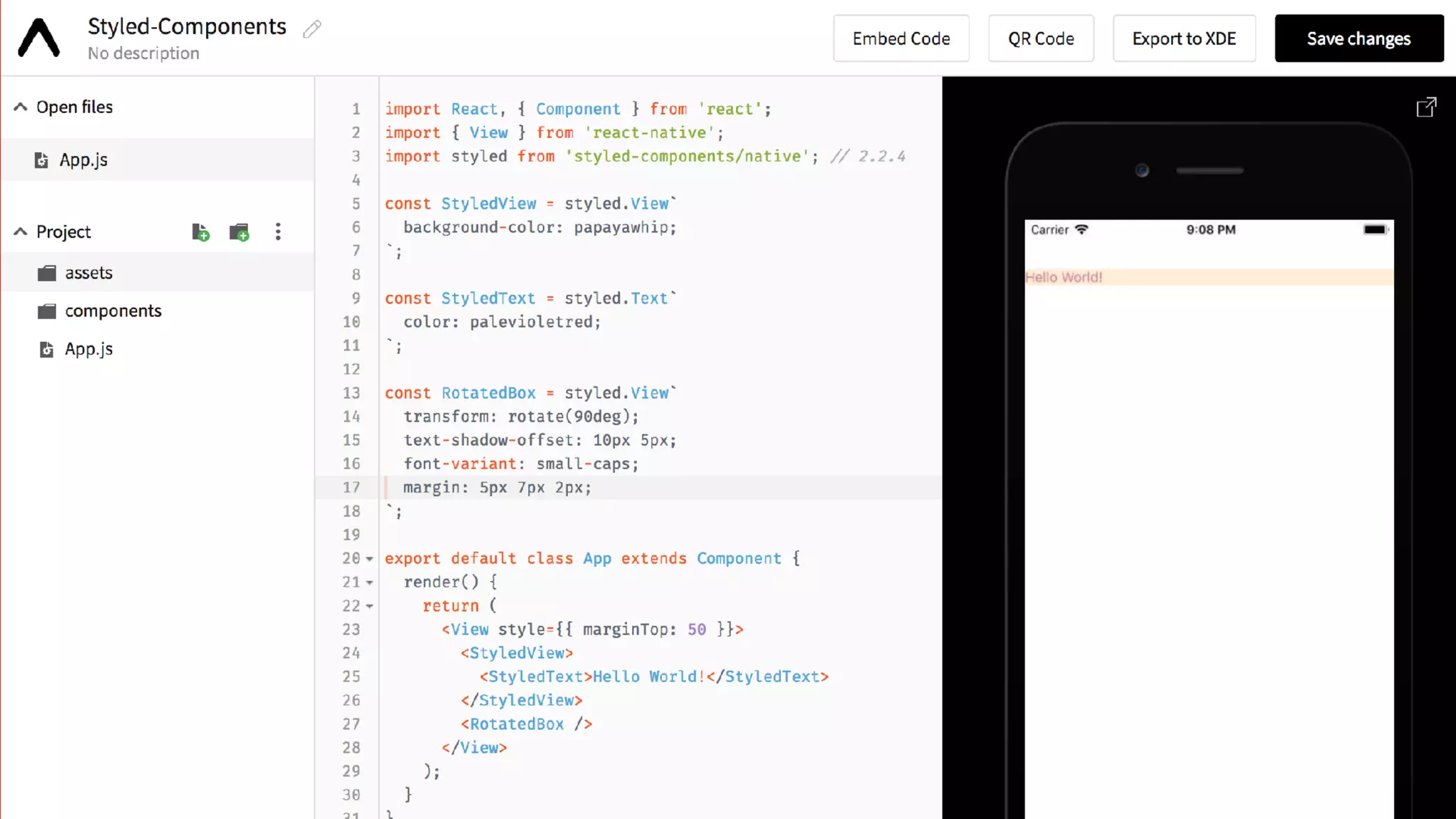Click line number 17 in the gutter

[351, 488]
